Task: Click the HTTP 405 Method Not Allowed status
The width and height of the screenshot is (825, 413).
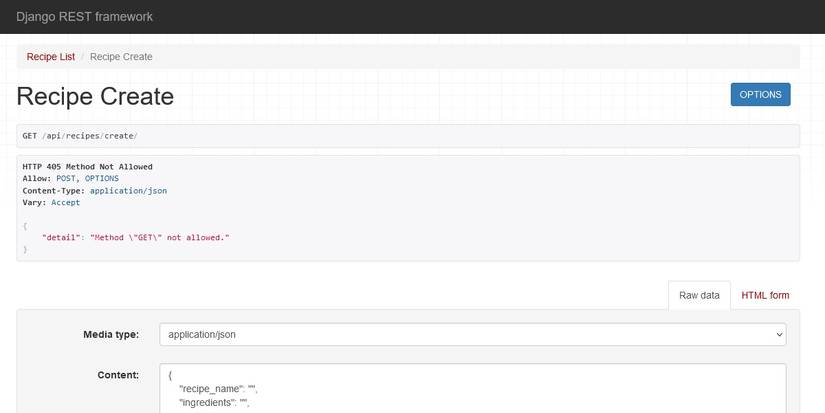Action: (x=87, y=166)
